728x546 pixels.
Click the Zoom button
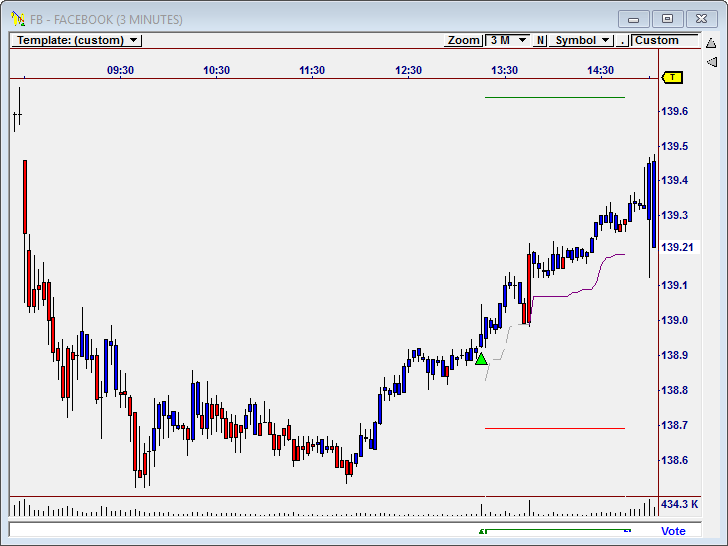463,40
